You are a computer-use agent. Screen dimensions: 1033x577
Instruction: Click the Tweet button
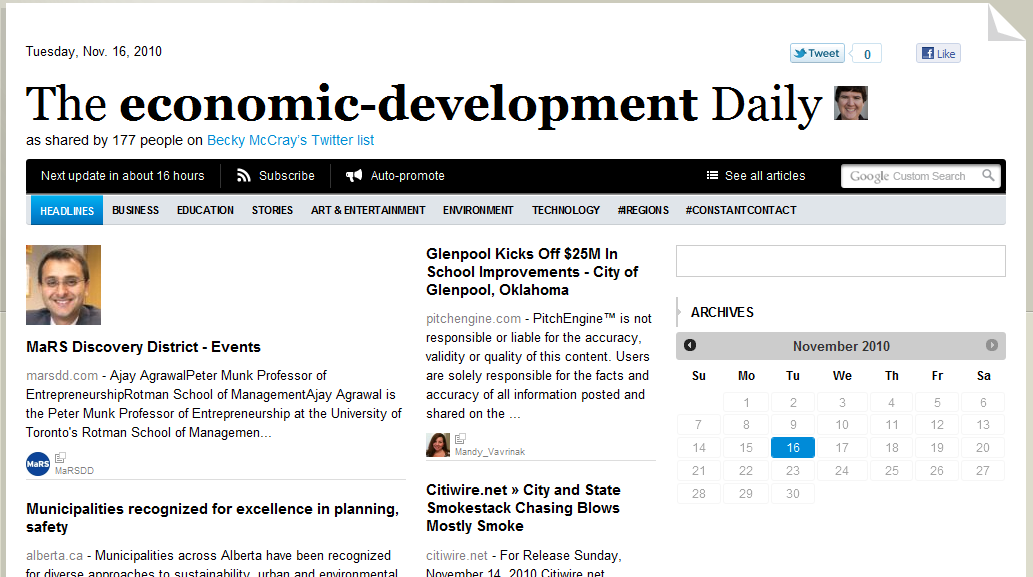(817, 54)
